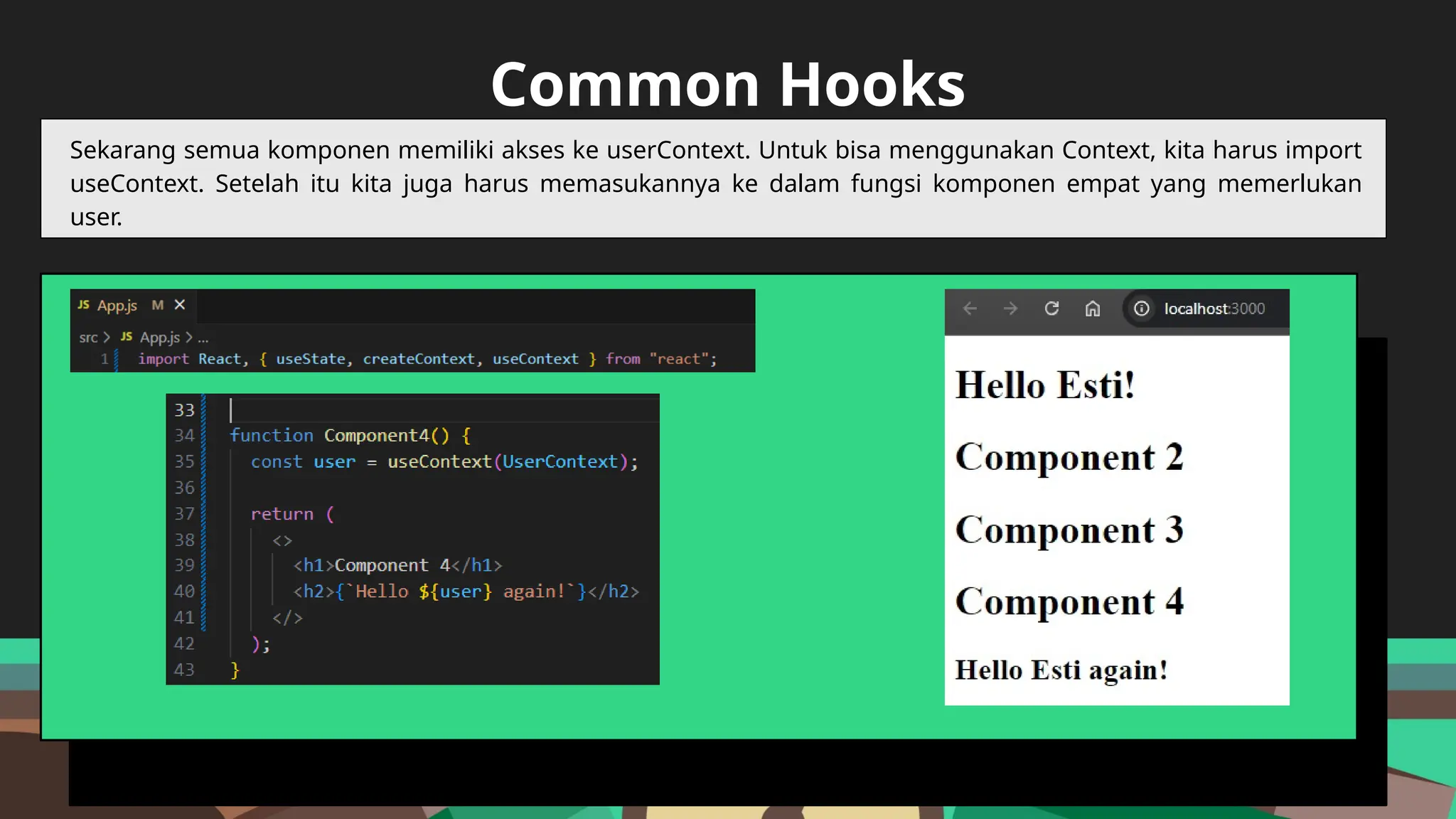Screen dimensions: 1456x819
Task: Click the browser back arrow
Action: pyautogui.click(x=970, y=309)
